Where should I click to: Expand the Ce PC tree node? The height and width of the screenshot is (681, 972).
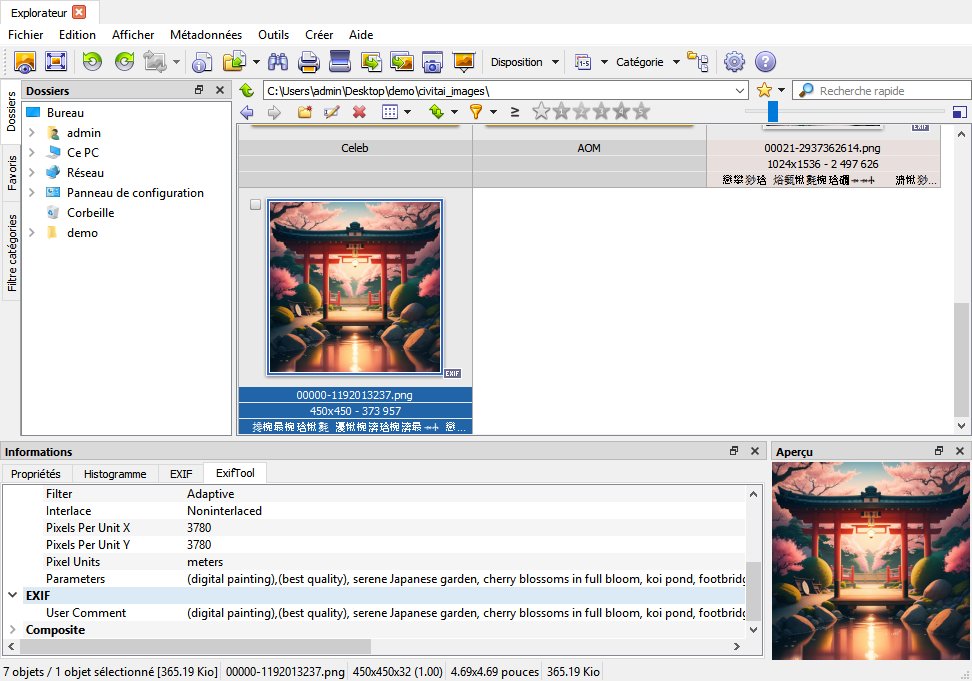[x=32, y=152]
